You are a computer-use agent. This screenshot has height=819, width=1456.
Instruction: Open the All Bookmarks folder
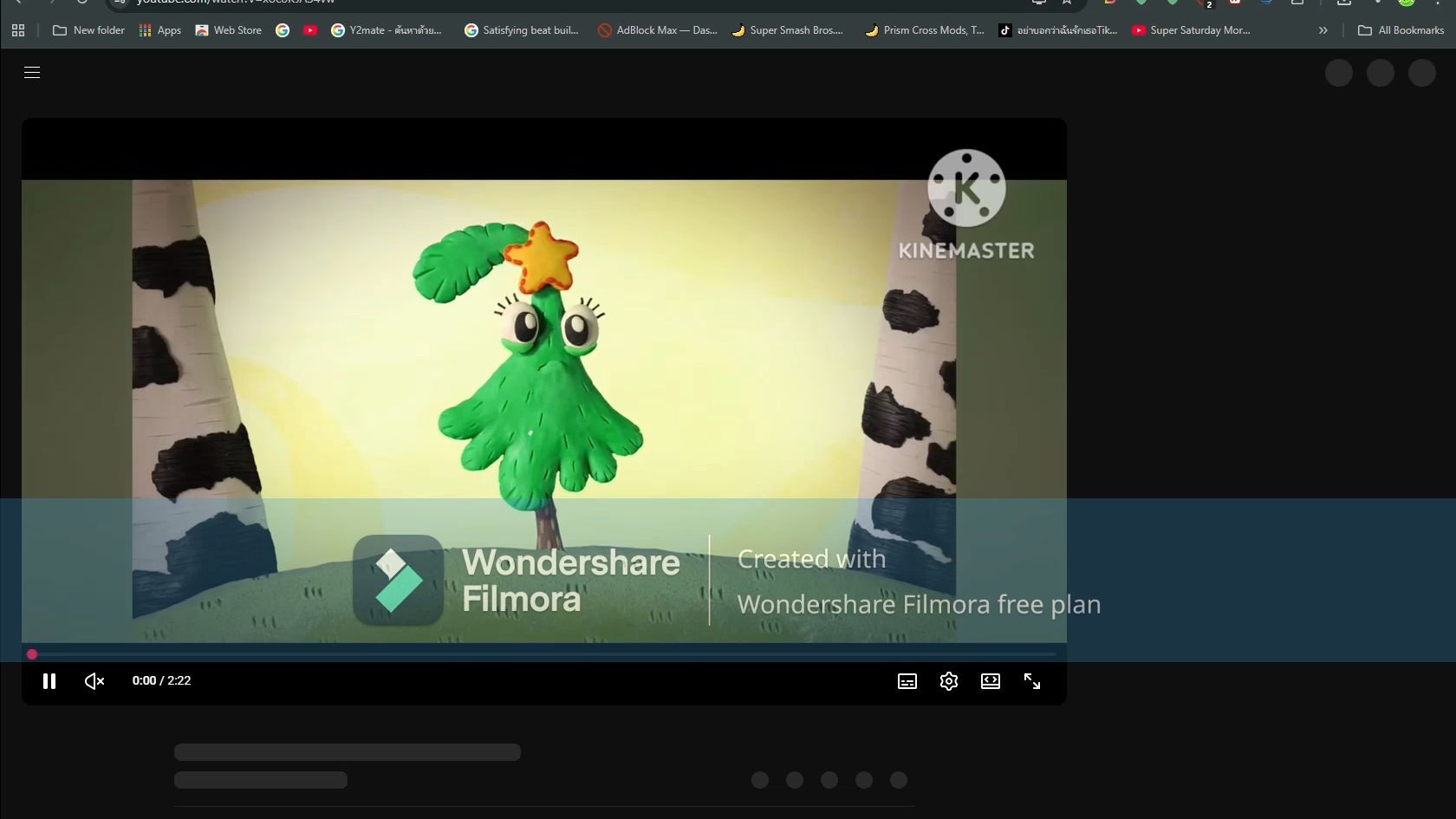tap(1401, 30)
